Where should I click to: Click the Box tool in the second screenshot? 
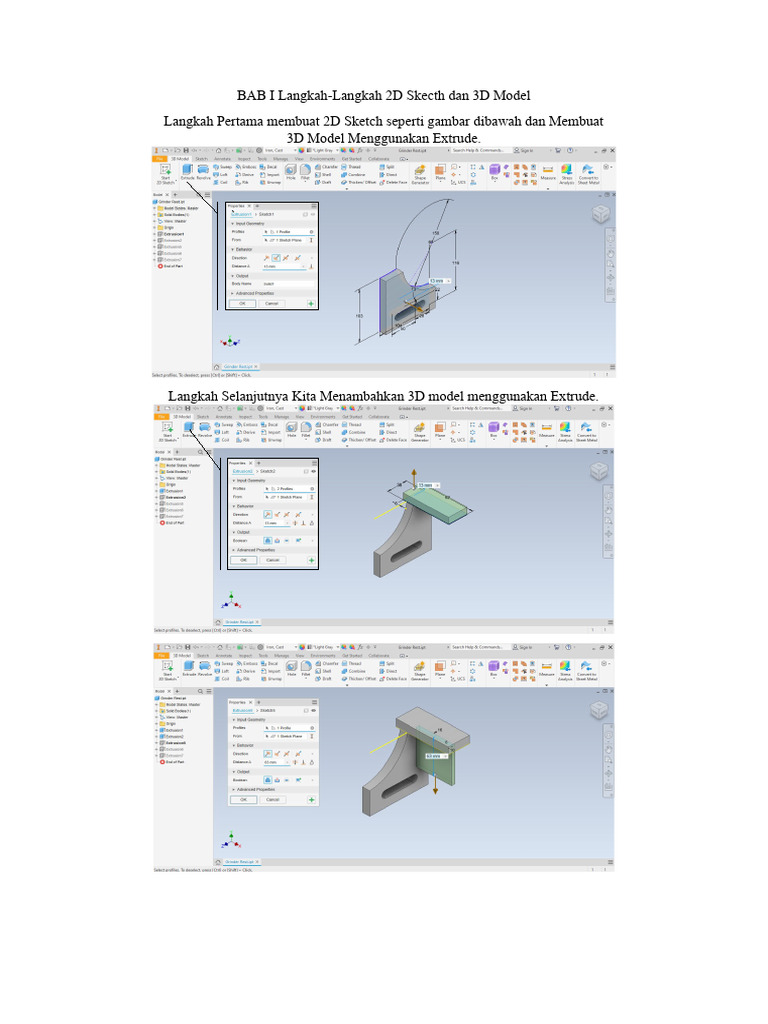494,430
